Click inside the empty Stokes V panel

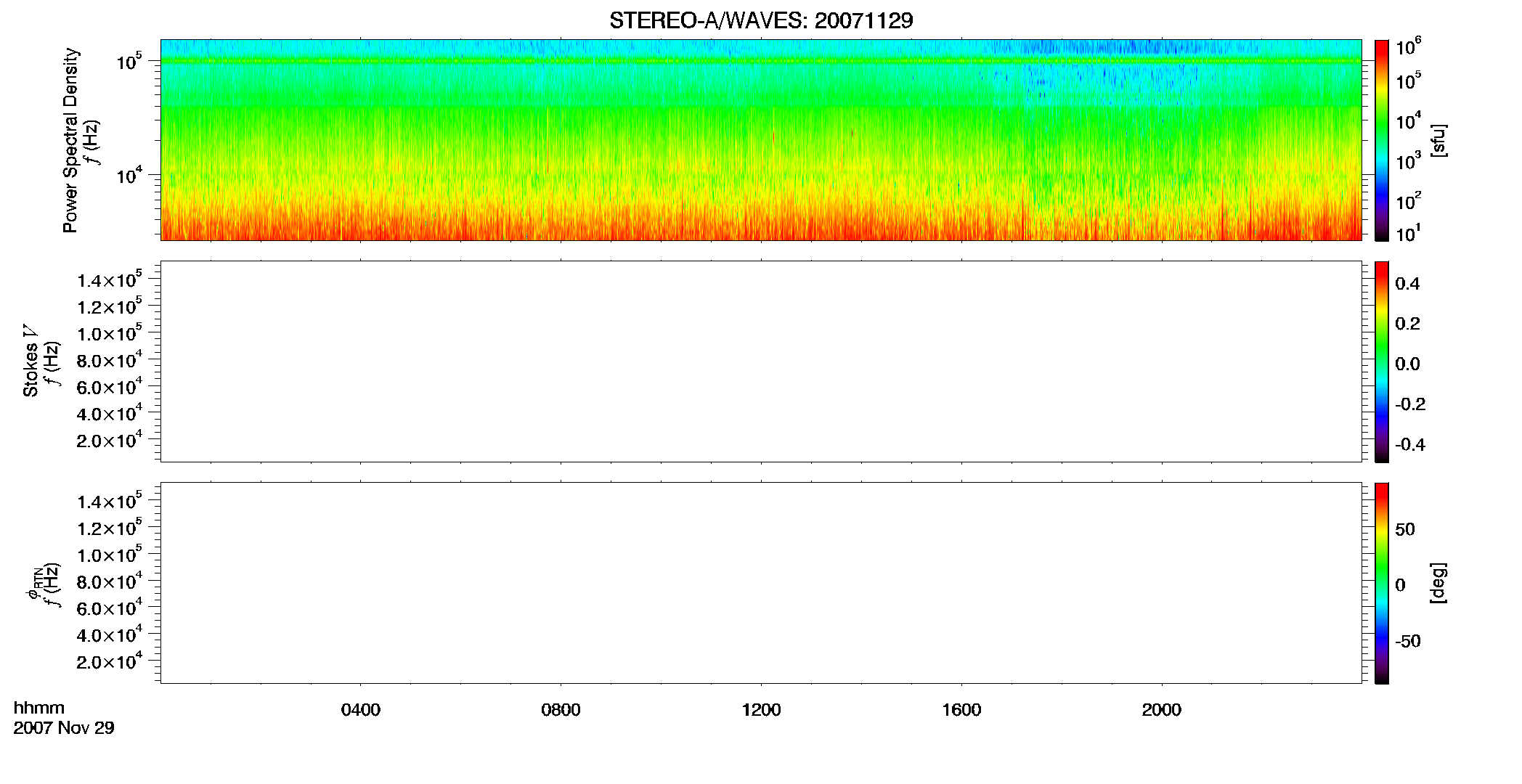(761, 362)
